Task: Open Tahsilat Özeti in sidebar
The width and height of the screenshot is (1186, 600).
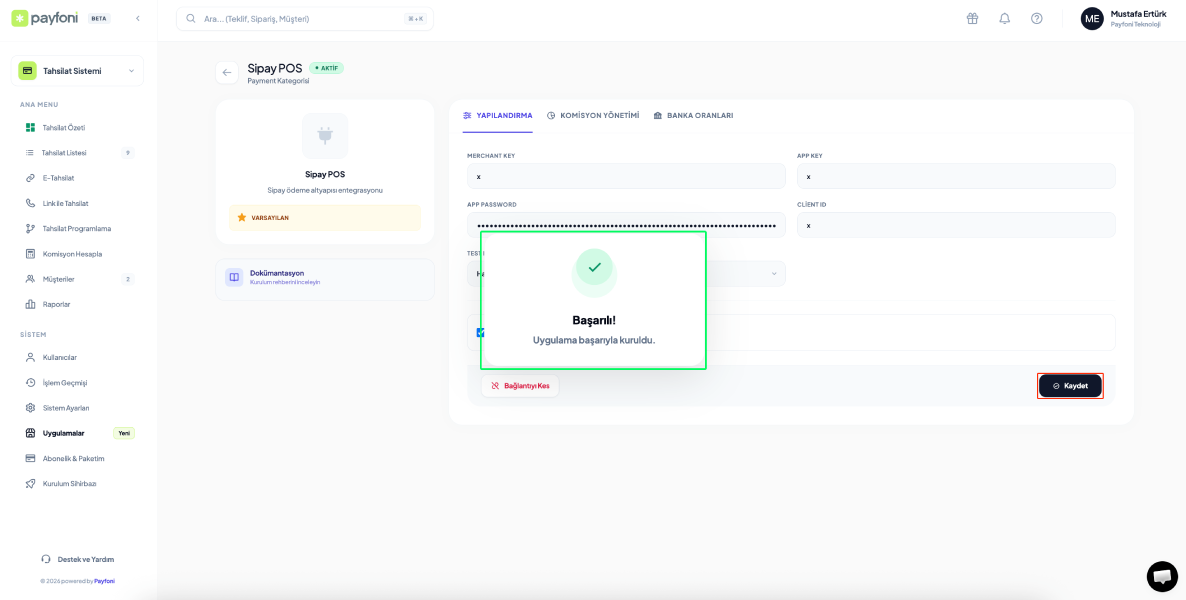Action: tap(63, 128)
